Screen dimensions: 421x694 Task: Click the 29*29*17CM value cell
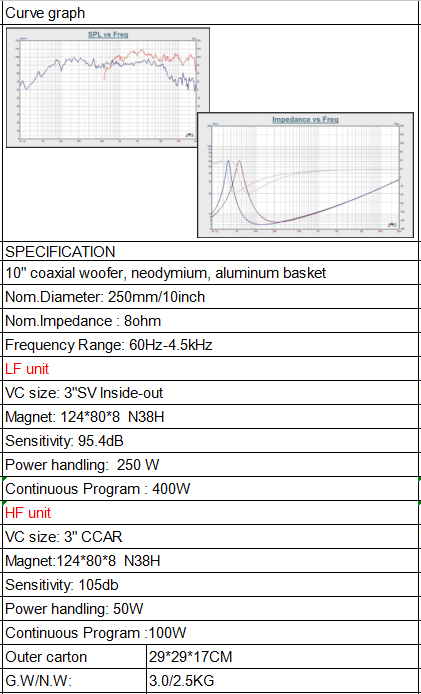[283, 656]
